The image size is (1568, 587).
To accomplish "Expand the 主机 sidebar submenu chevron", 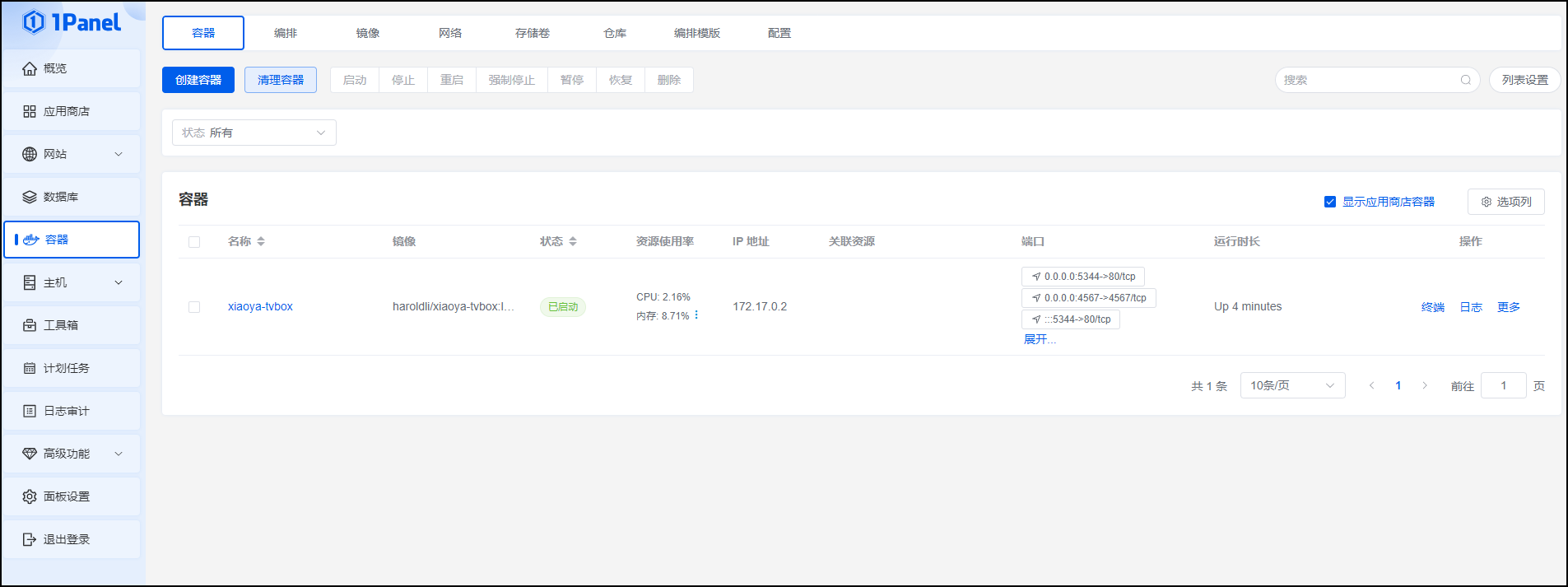I will click(119, 282).
